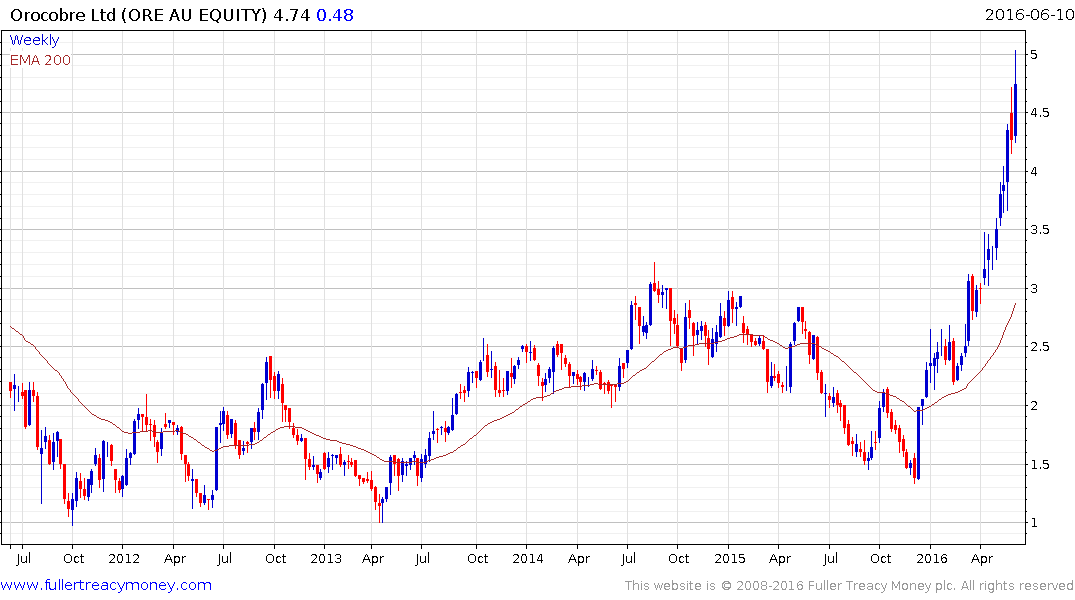Viewport: 1075px width, 600px height.
Task: Click the copyright notice text at bottom
Action: click(x=849, y=586)
